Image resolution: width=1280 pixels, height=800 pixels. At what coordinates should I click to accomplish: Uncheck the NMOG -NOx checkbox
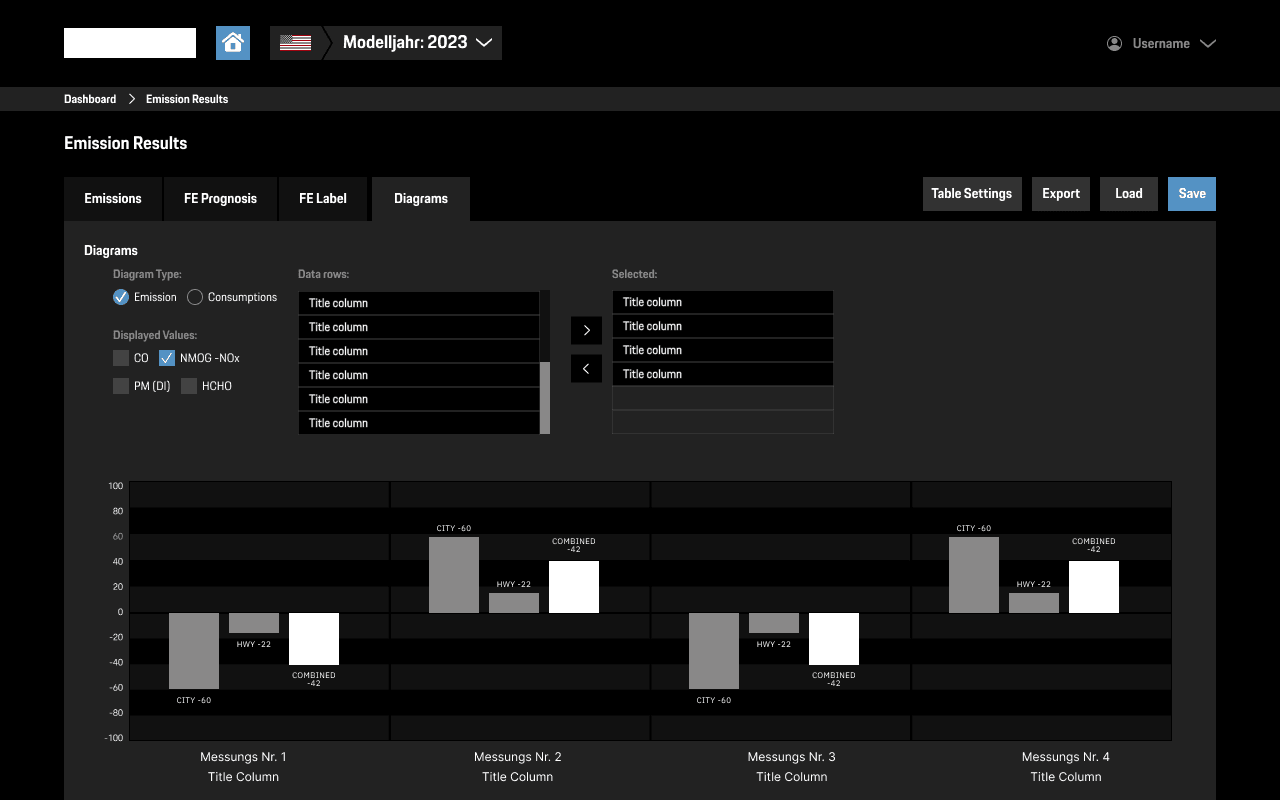[x=166, y=357]
